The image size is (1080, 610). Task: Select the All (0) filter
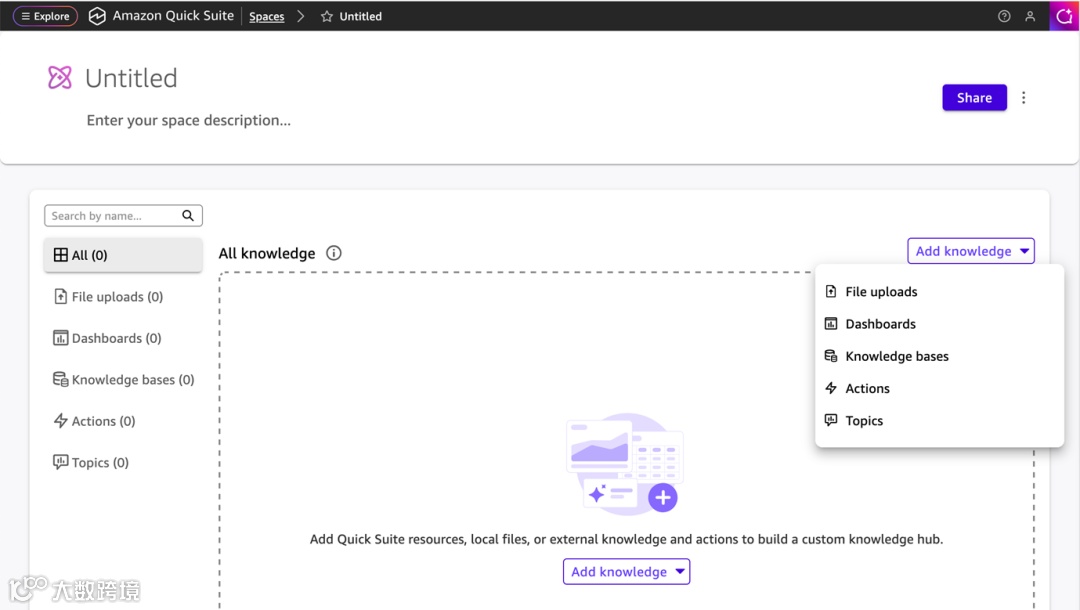point(123,255)
